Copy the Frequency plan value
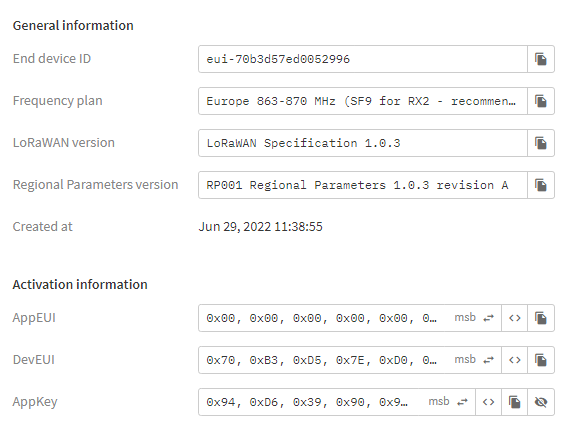 tap(541, 101)
